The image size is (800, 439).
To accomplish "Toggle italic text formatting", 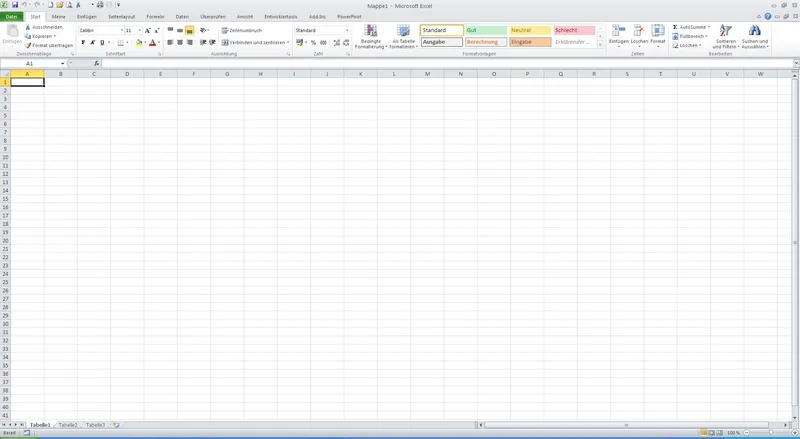I will click(x=93, y=43).
